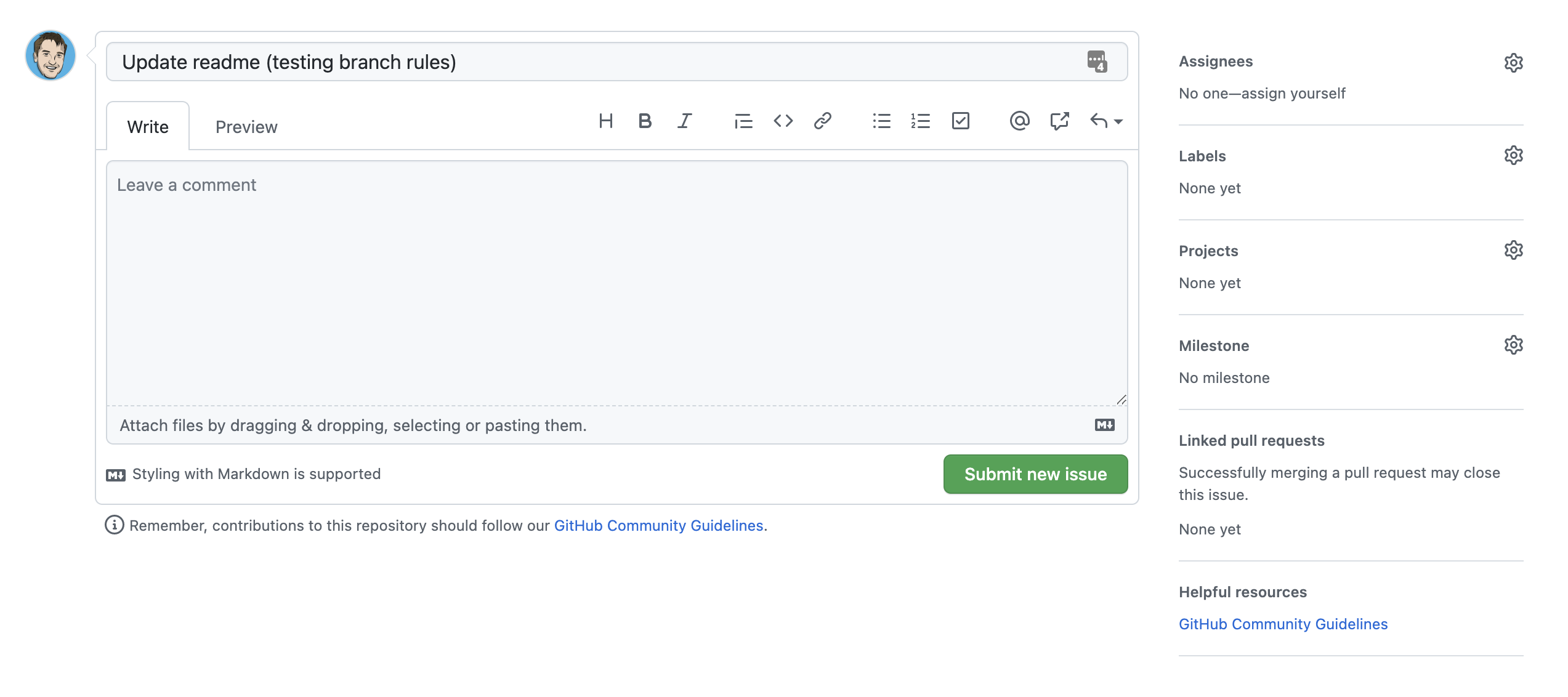Insert a quote block
Image resolution: width=1568 pixels, height=697 pixels.
[743, 121]
